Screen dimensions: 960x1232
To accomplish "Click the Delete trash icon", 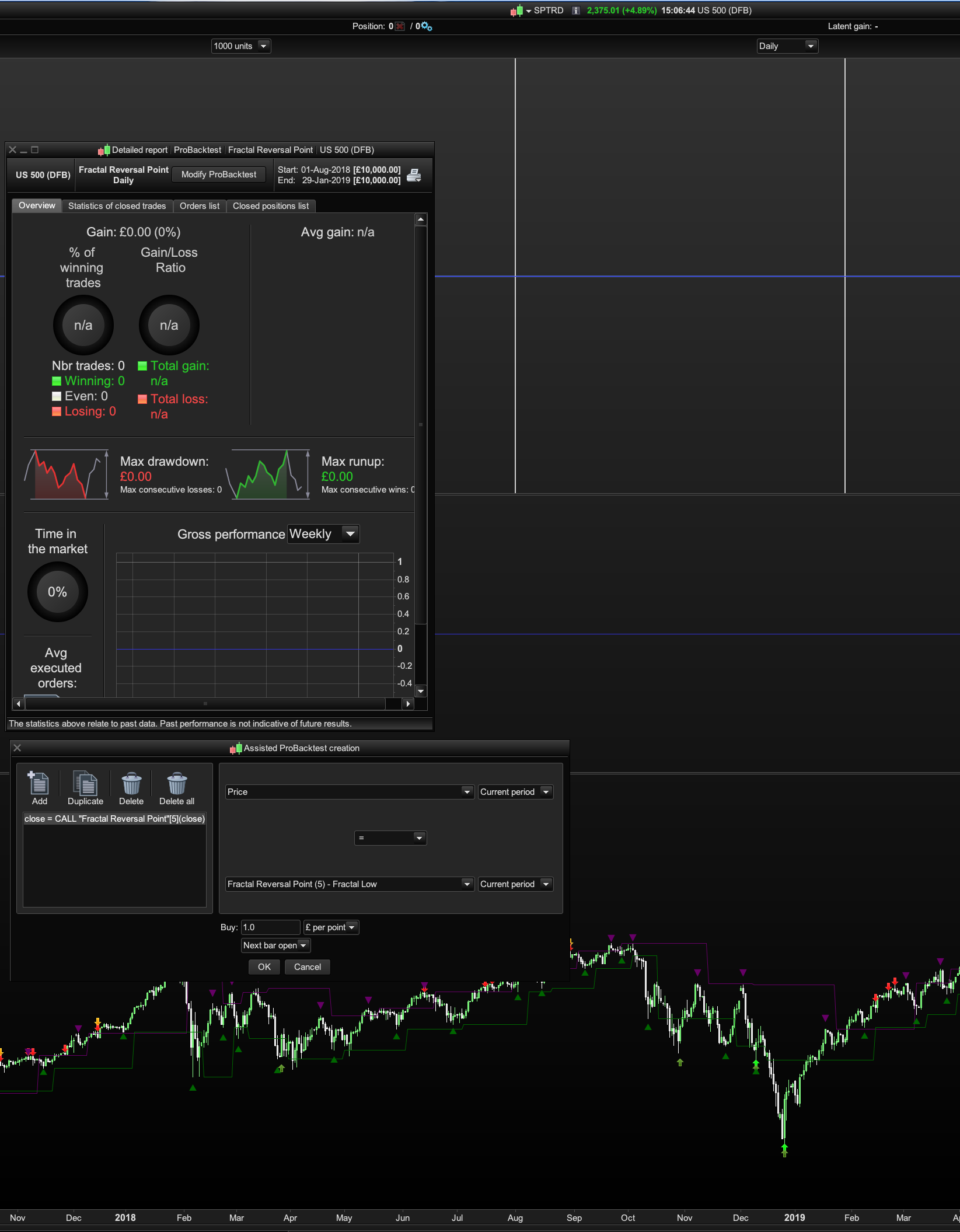I will (131, 788).
